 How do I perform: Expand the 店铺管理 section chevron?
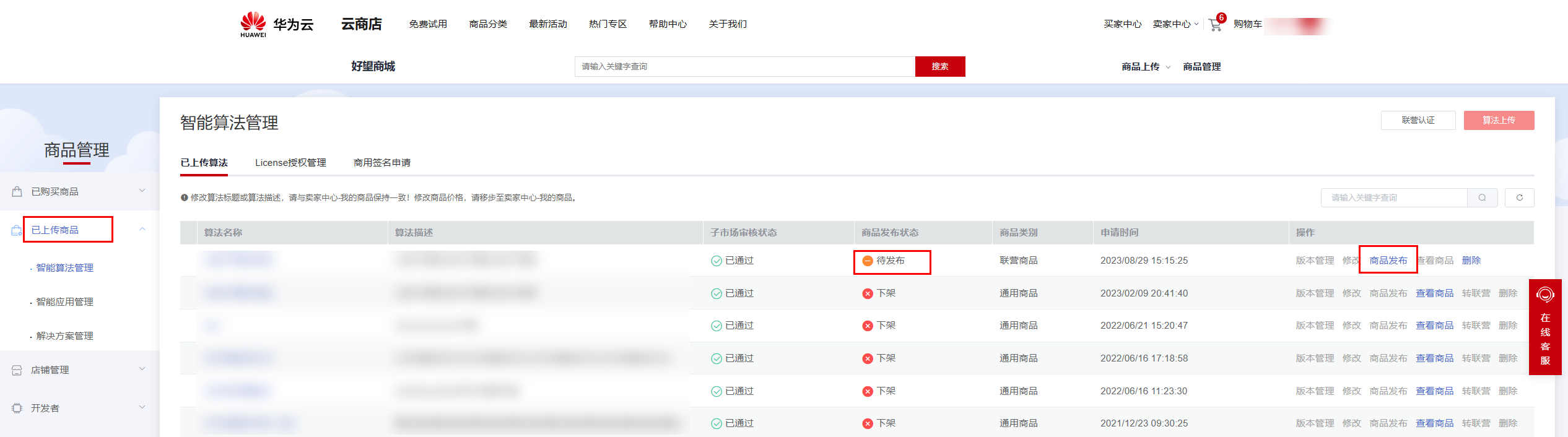pyautogui.click(x=142, y=370)
